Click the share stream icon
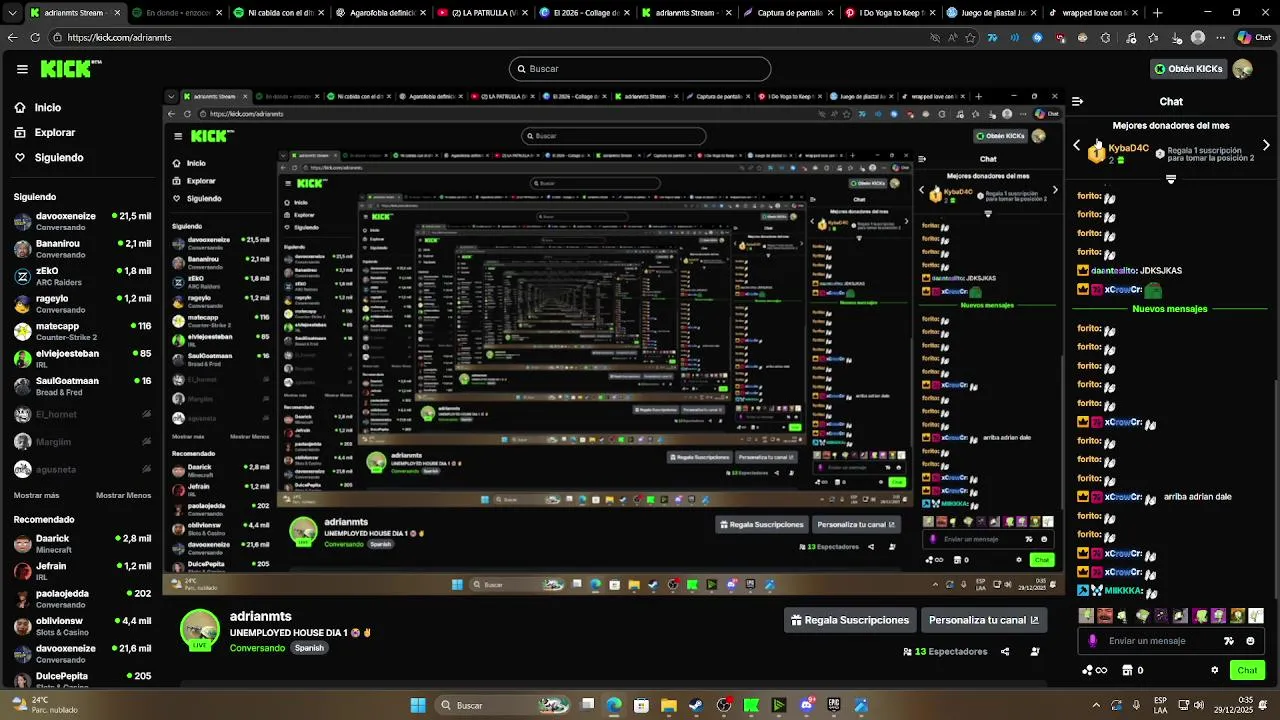Viewport: 1280px width, 720px height. tap(1005, 652)
